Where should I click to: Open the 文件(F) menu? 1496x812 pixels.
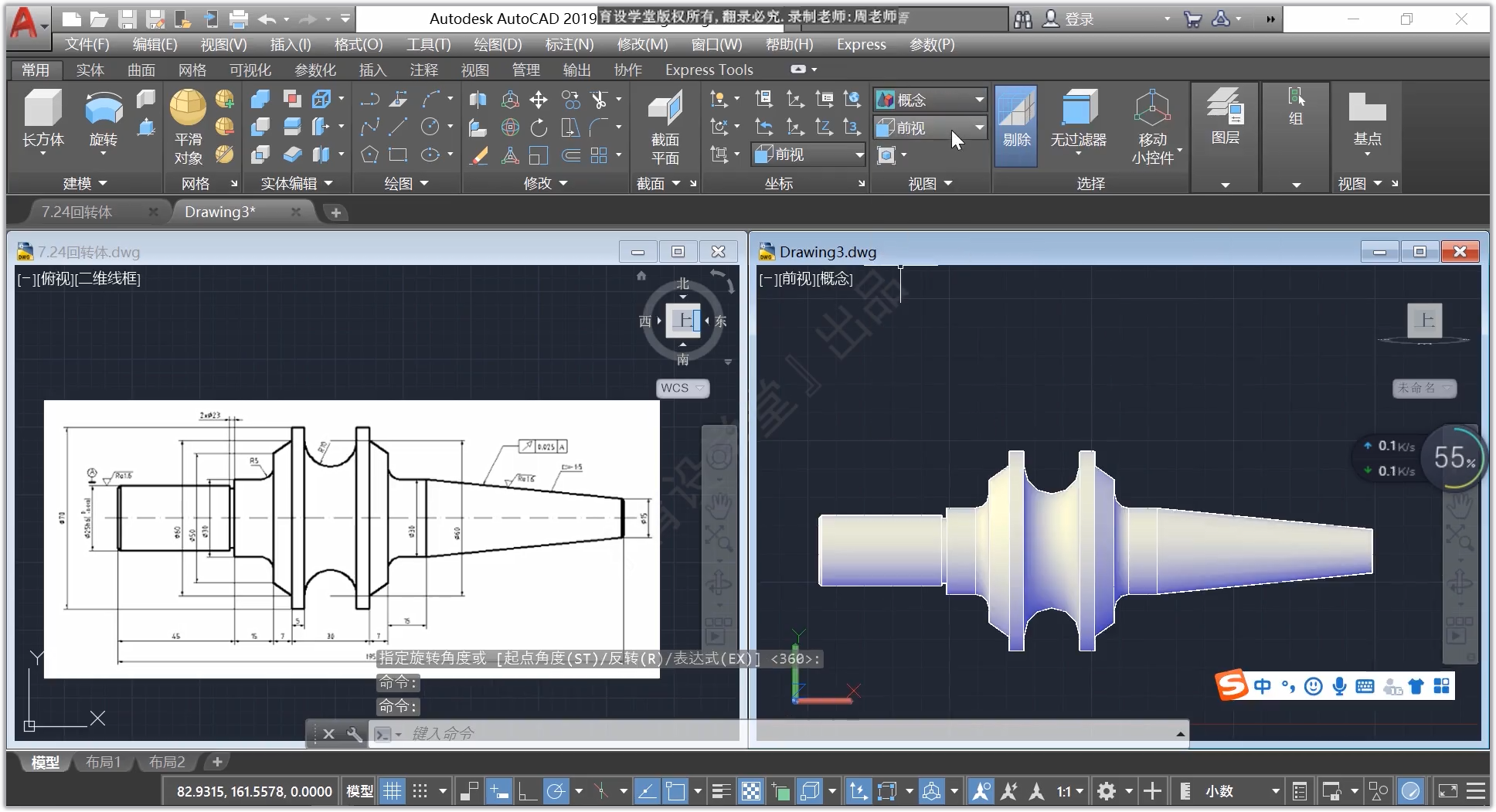87,45
